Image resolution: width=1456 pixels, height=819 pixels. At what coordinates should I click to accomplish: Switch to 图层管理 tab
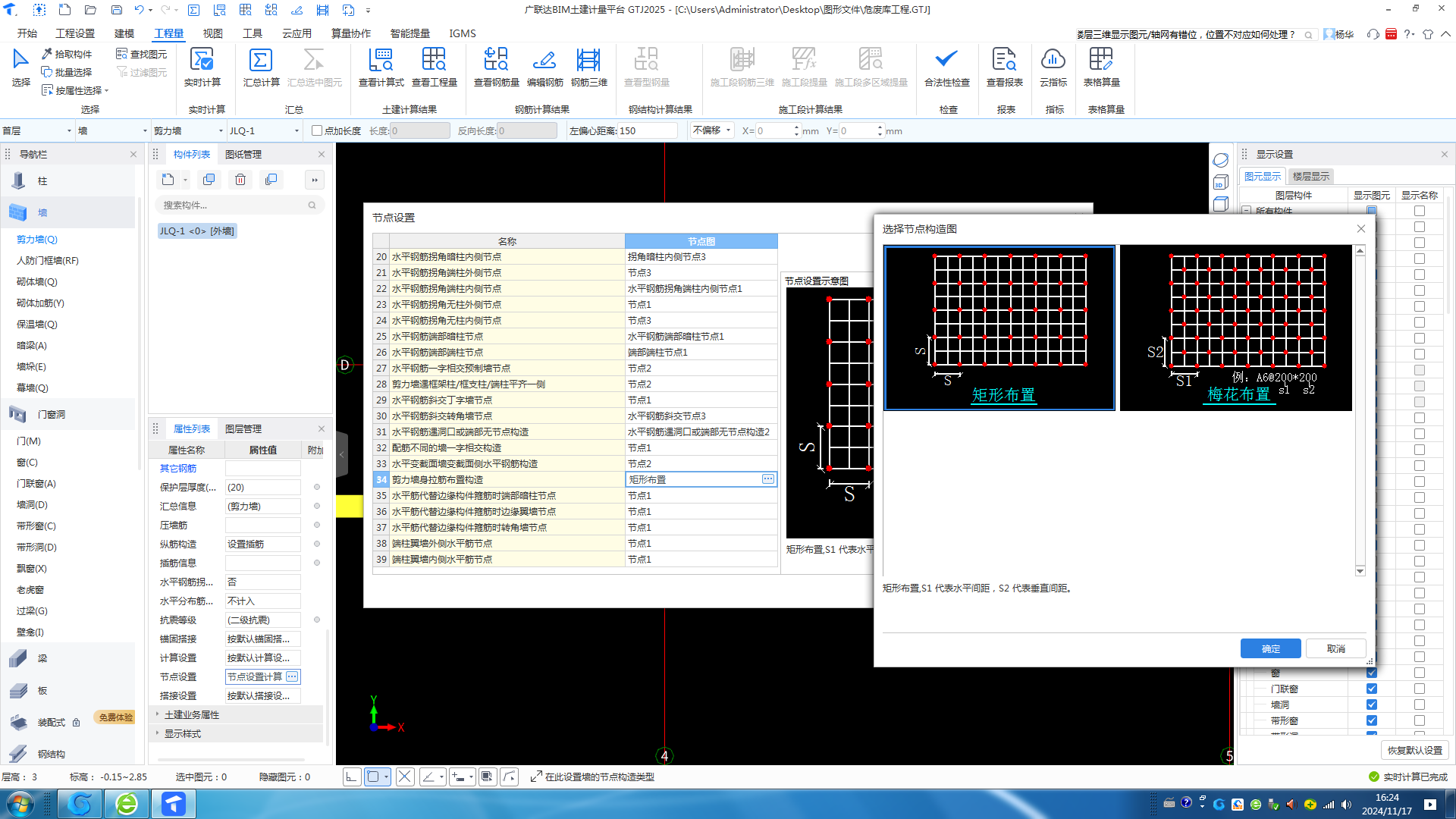[243, 428]
